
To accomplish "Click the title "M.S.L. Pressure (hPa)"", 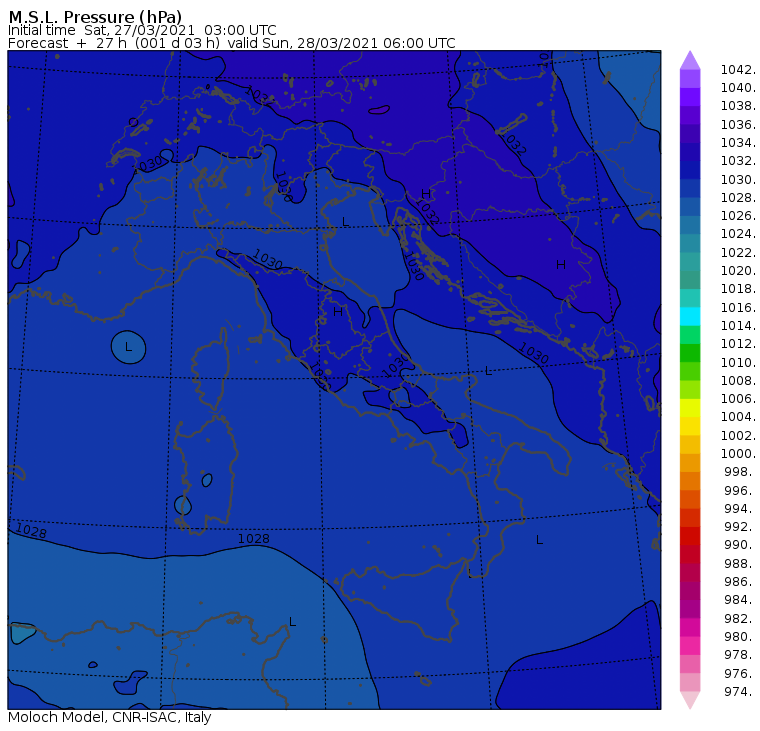I will 95,17.
